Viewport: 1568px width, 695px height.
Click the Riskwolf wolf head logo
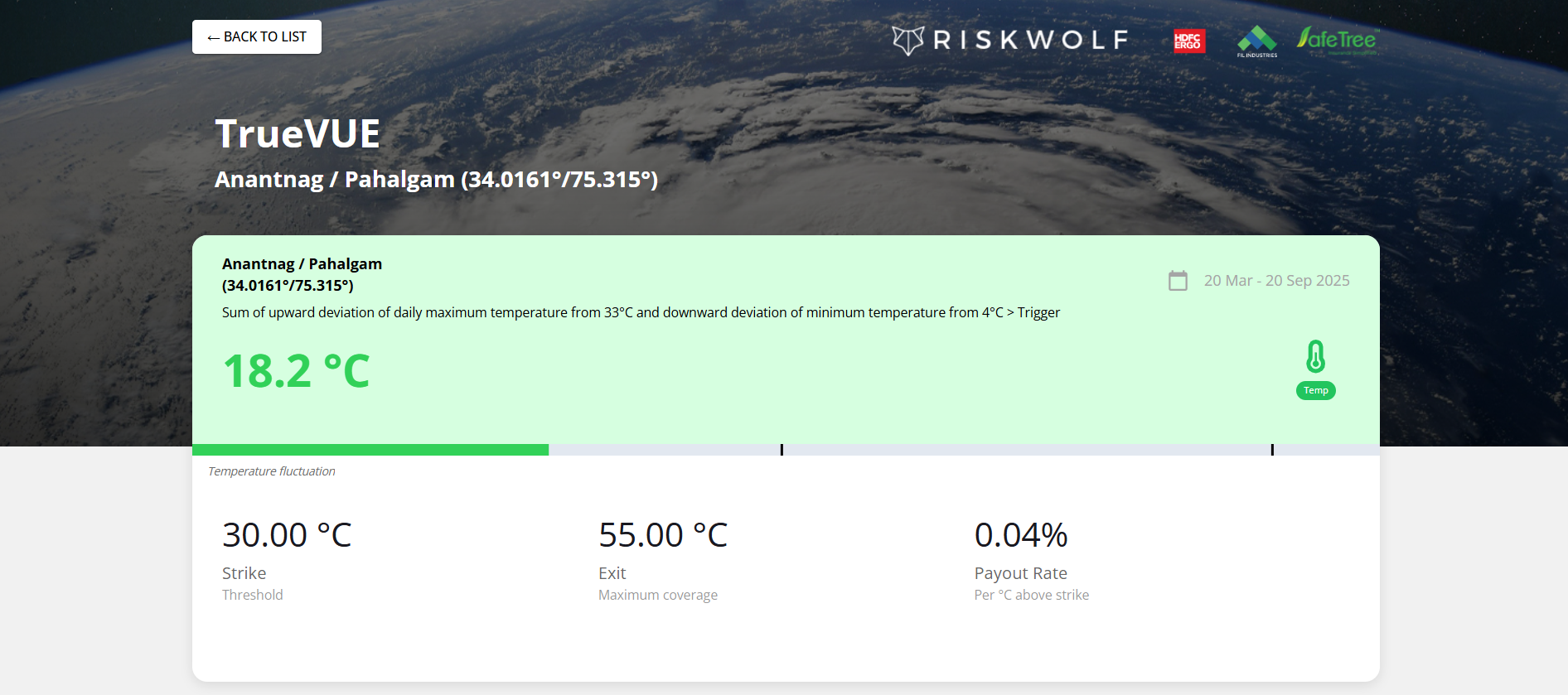pyautogui.click(x=907, y=40)
